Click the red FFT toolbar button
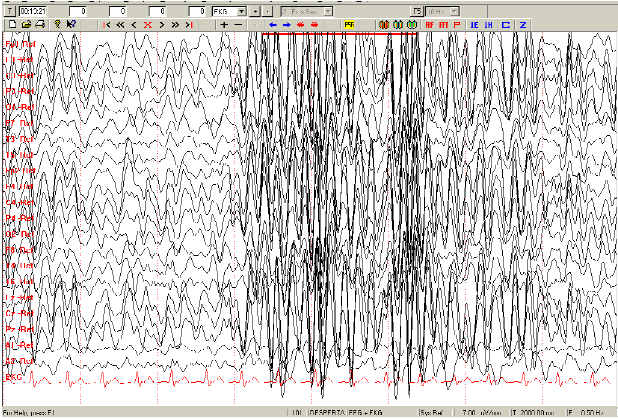 pos(443,25)
